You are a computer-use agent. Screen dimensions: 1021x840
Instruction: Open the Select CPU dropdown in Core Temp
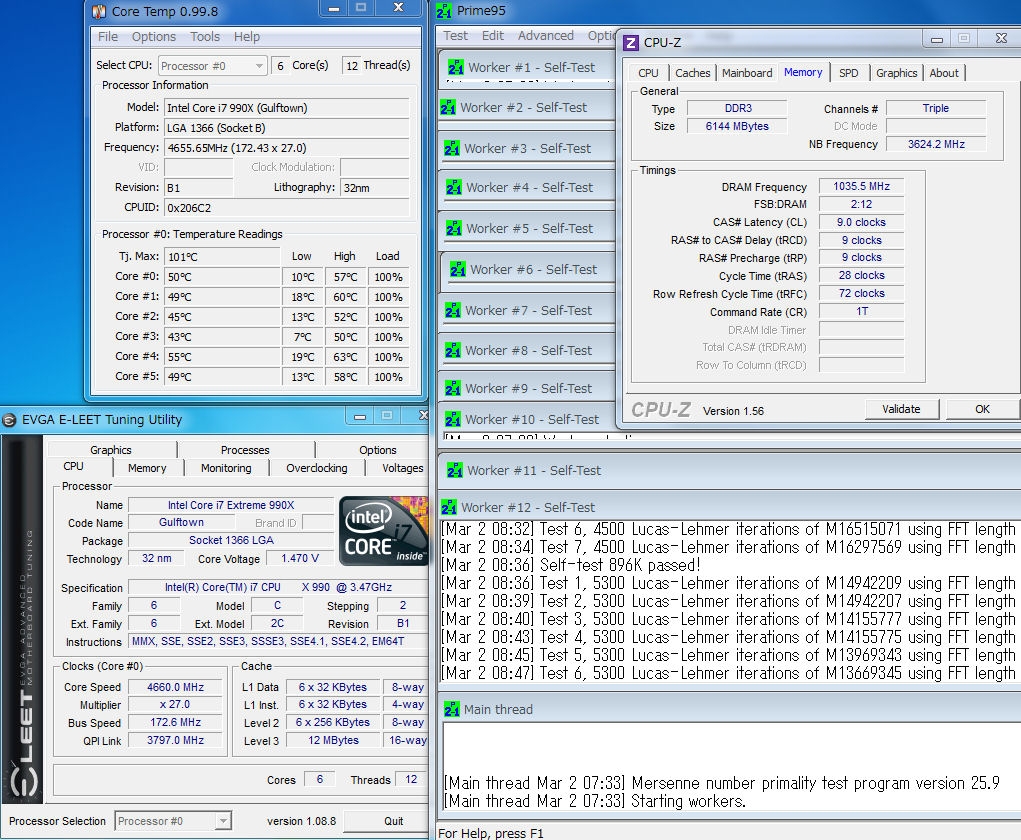coord(212,66)
